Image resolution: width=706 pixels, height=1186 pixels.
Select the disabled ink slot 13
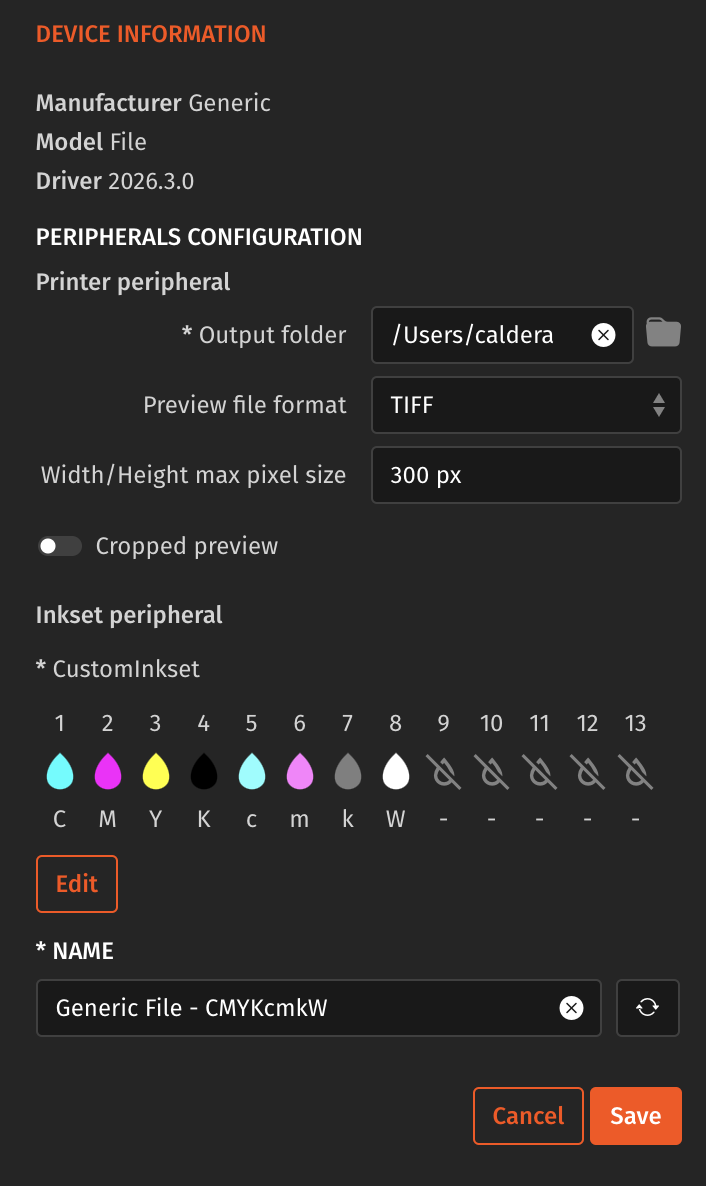click(635, 770)
